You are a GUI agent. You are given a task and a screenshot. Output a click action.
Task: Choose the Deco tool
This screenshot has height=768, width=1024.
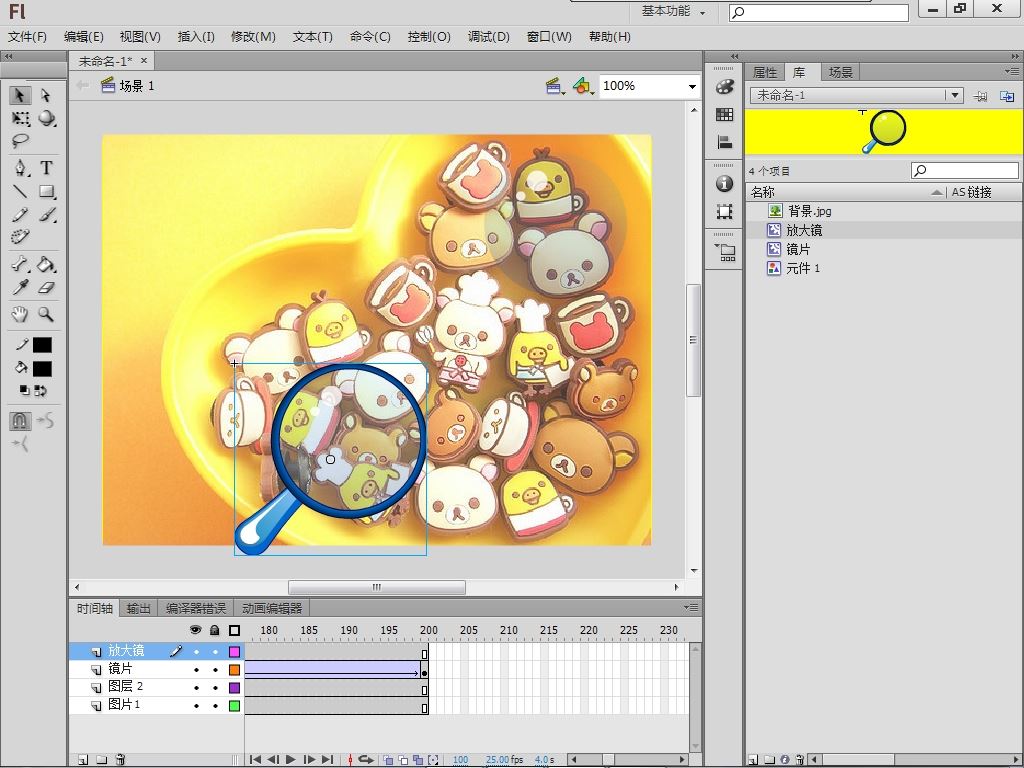point(20,236)
